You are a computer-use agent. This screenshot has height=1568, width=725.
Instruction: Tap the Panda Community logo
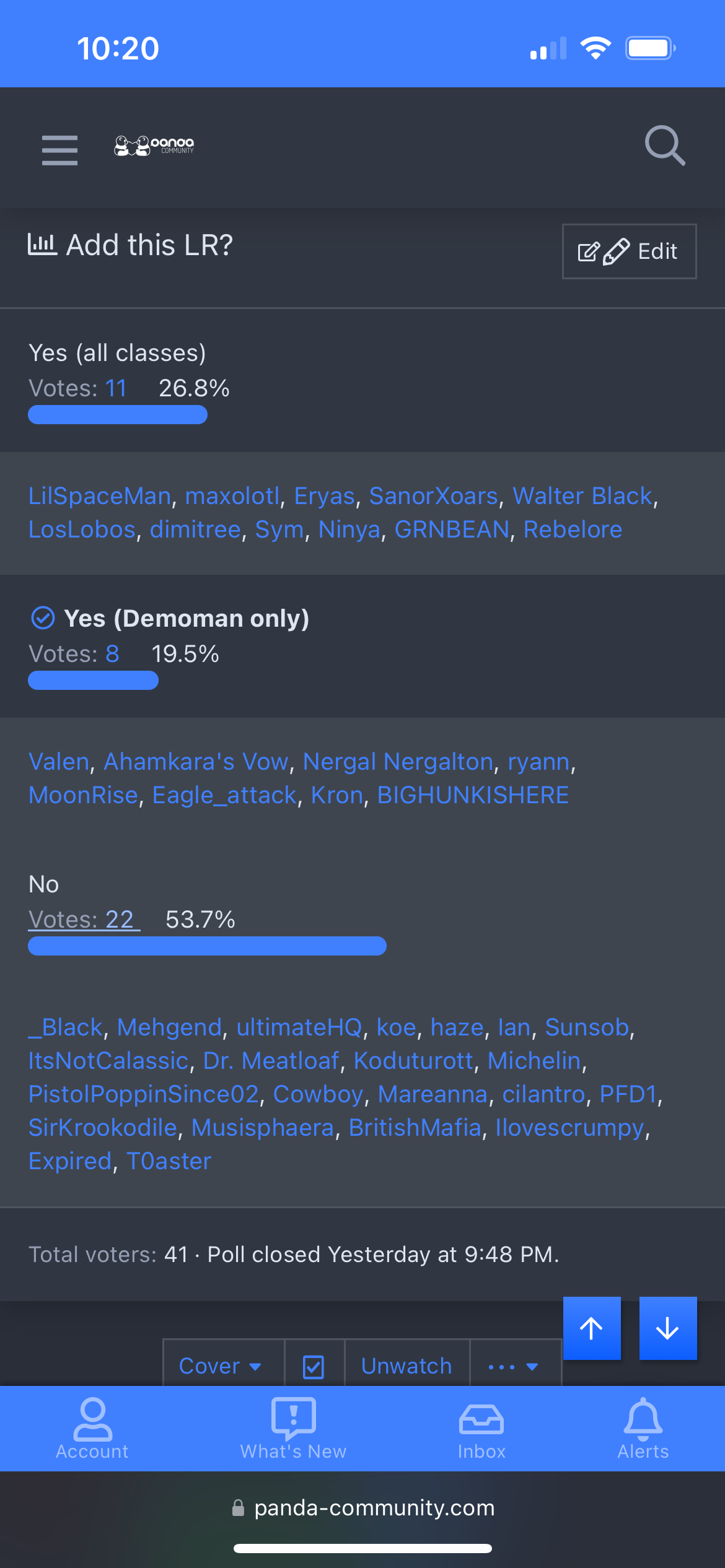[x=154, y=146]
